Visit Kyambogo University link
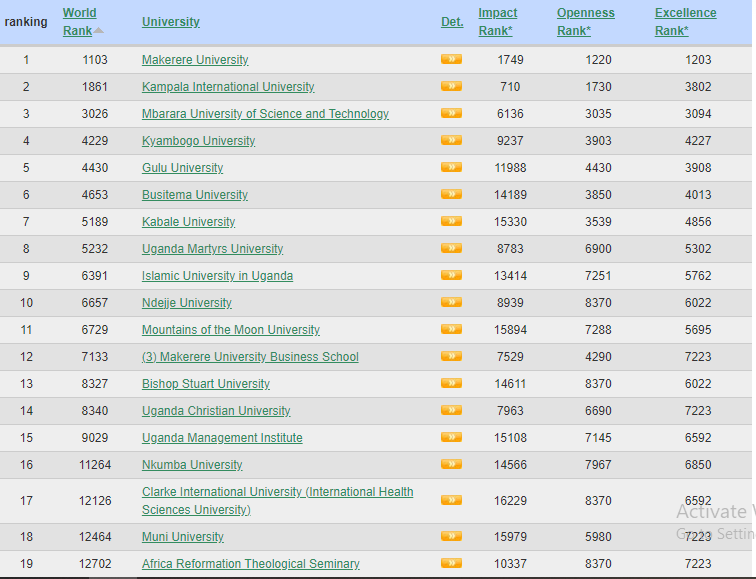 pos(198,141)
